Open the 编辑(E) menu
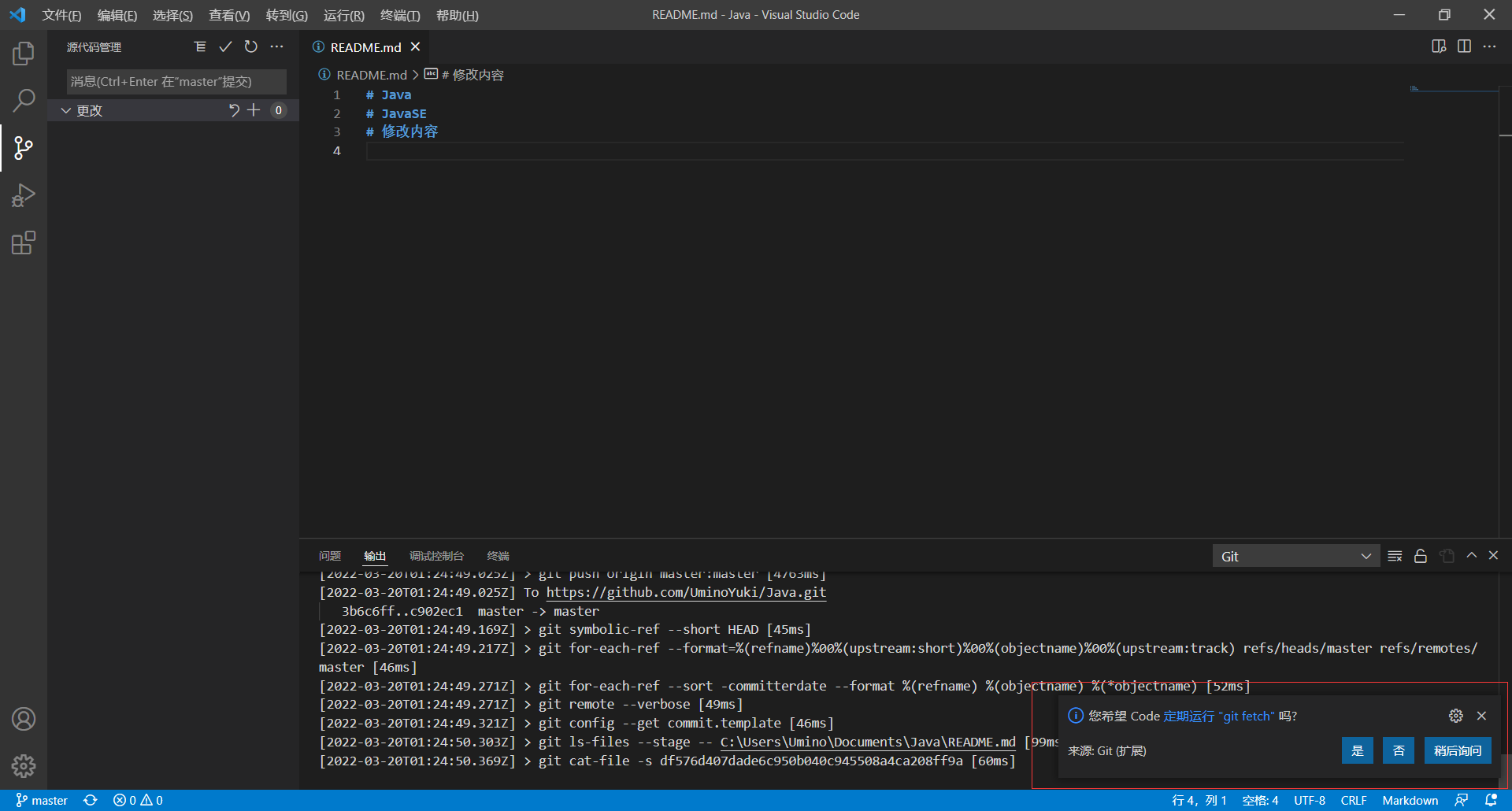Screen dimensions: 1512x811 point(117,15)
